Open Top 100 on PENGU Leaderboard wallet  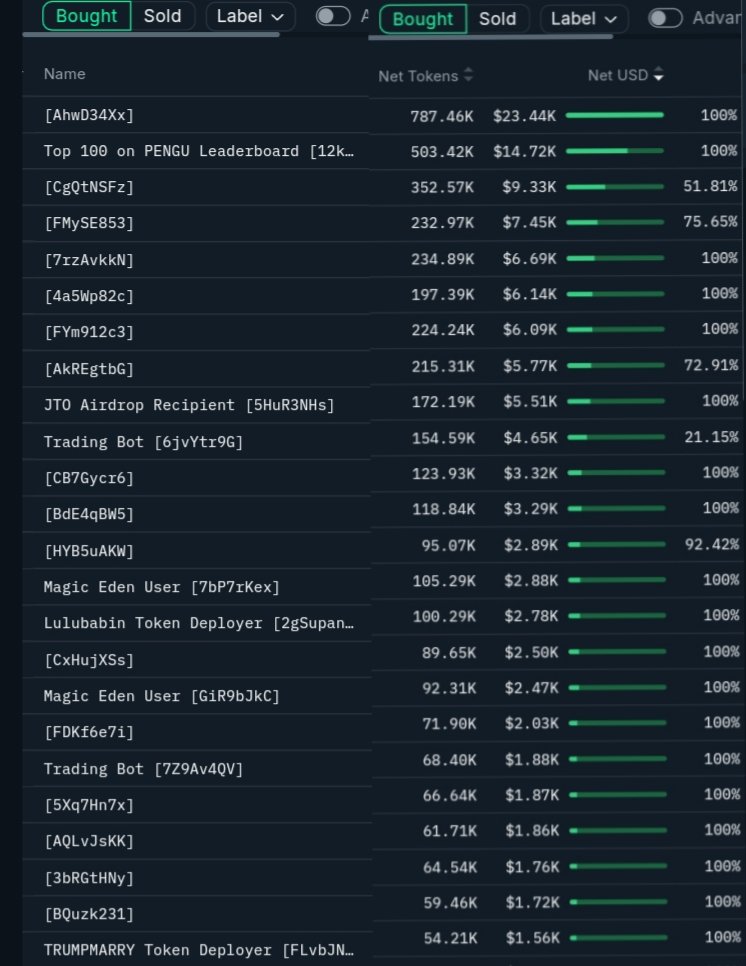198,151
